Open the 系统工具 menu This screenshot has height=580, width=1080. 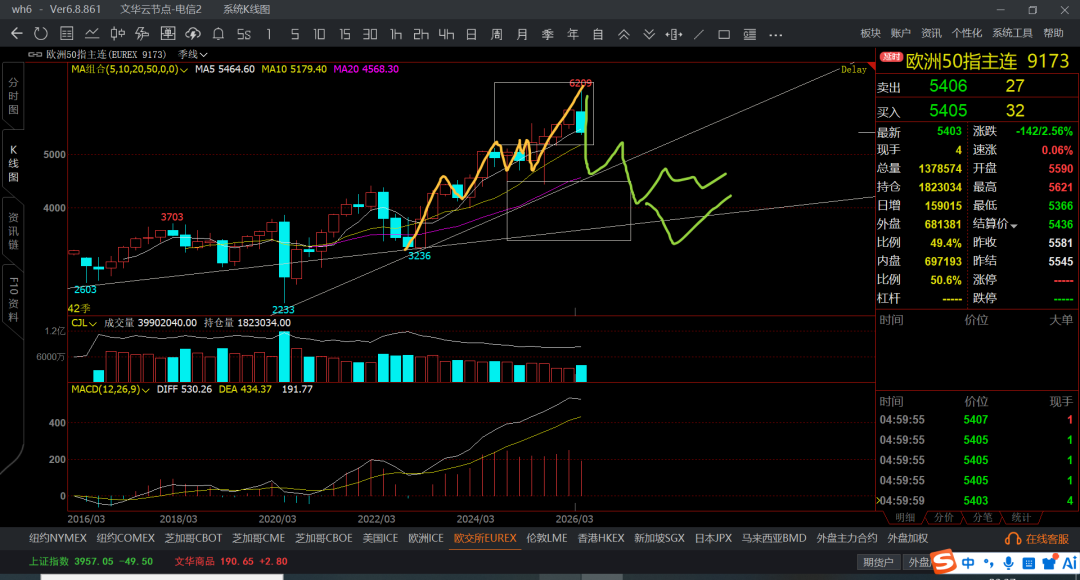pos(1012,33)
